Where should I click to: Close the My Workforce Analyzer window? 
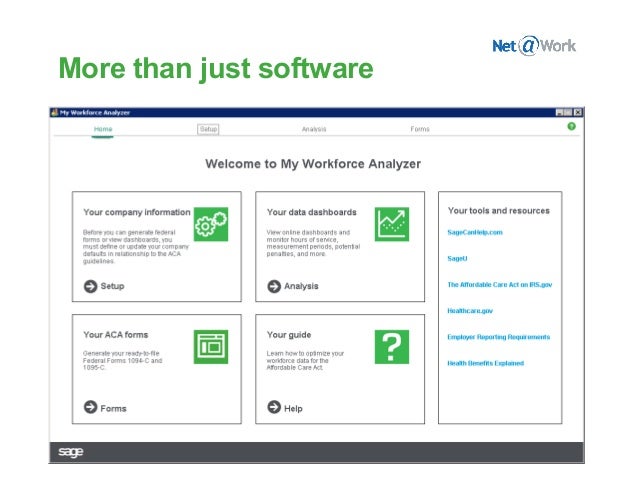click(578, 112)
